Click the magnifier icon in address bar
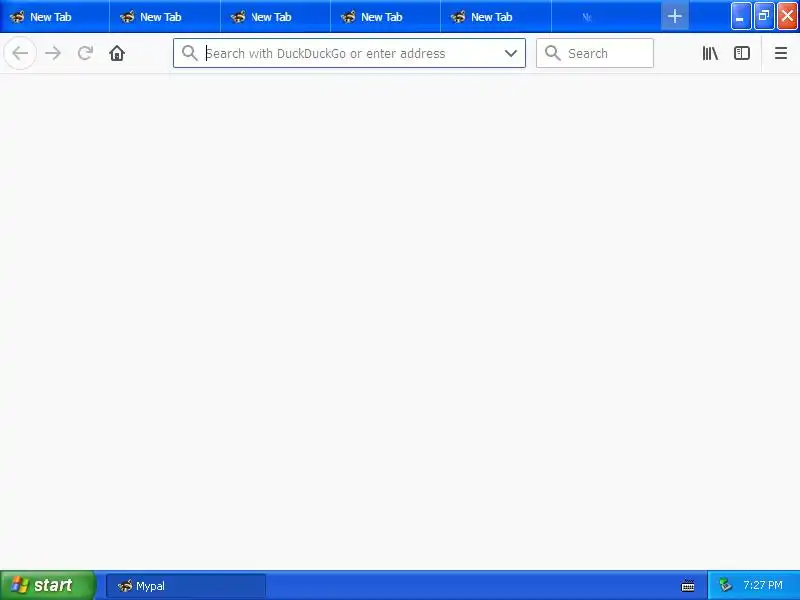 point(189,53)
